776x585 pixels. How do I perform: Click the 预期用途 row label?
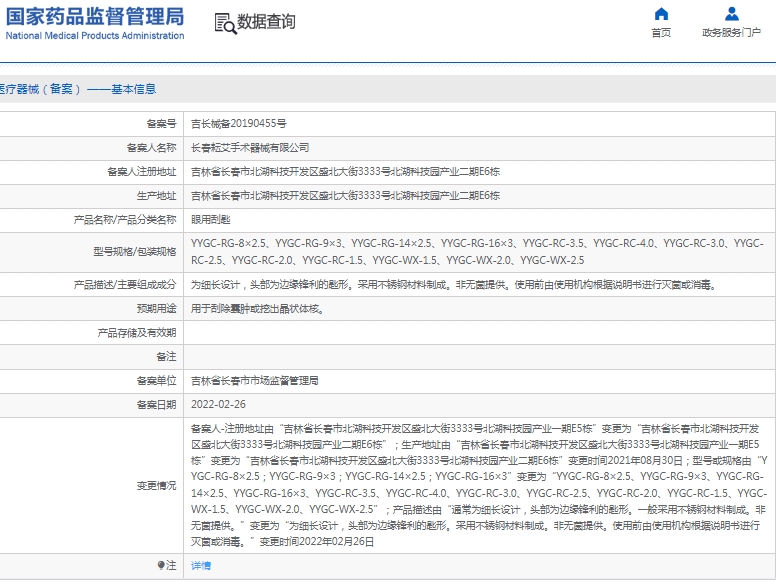[156, 309]
